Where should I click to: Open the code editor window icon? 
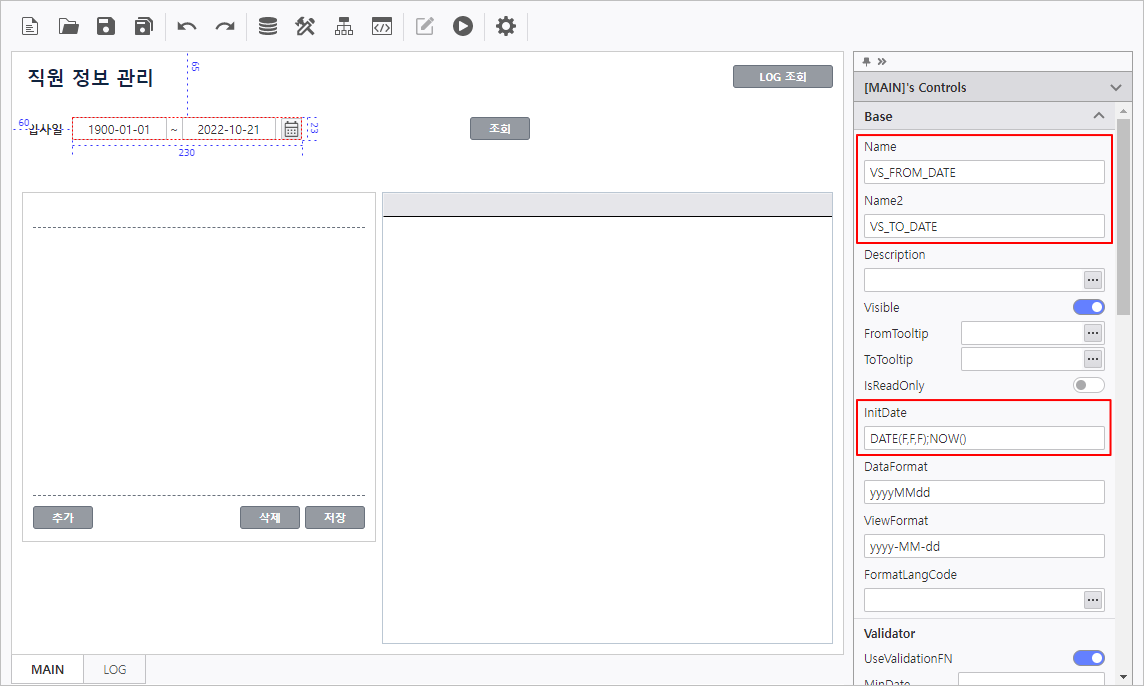(381, 26)
